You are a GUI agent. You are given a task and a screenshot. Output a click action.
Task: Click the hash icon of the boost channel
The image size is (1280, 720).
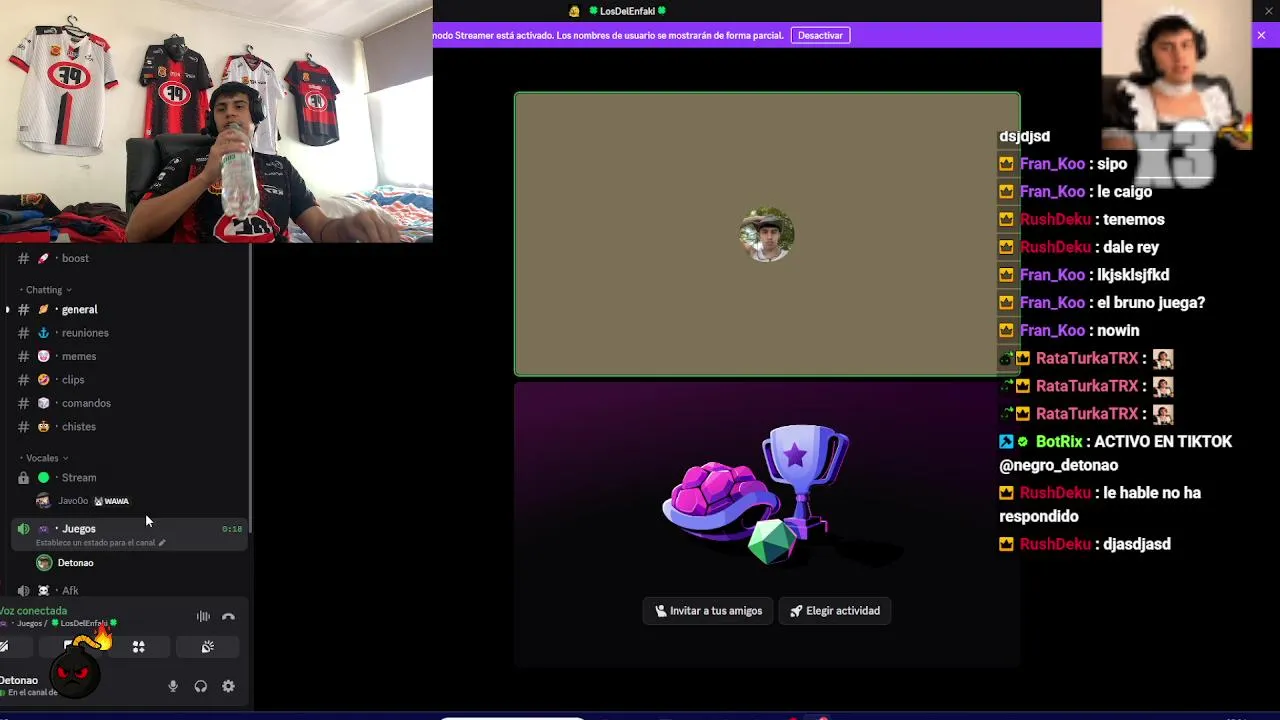click(23, 258)
